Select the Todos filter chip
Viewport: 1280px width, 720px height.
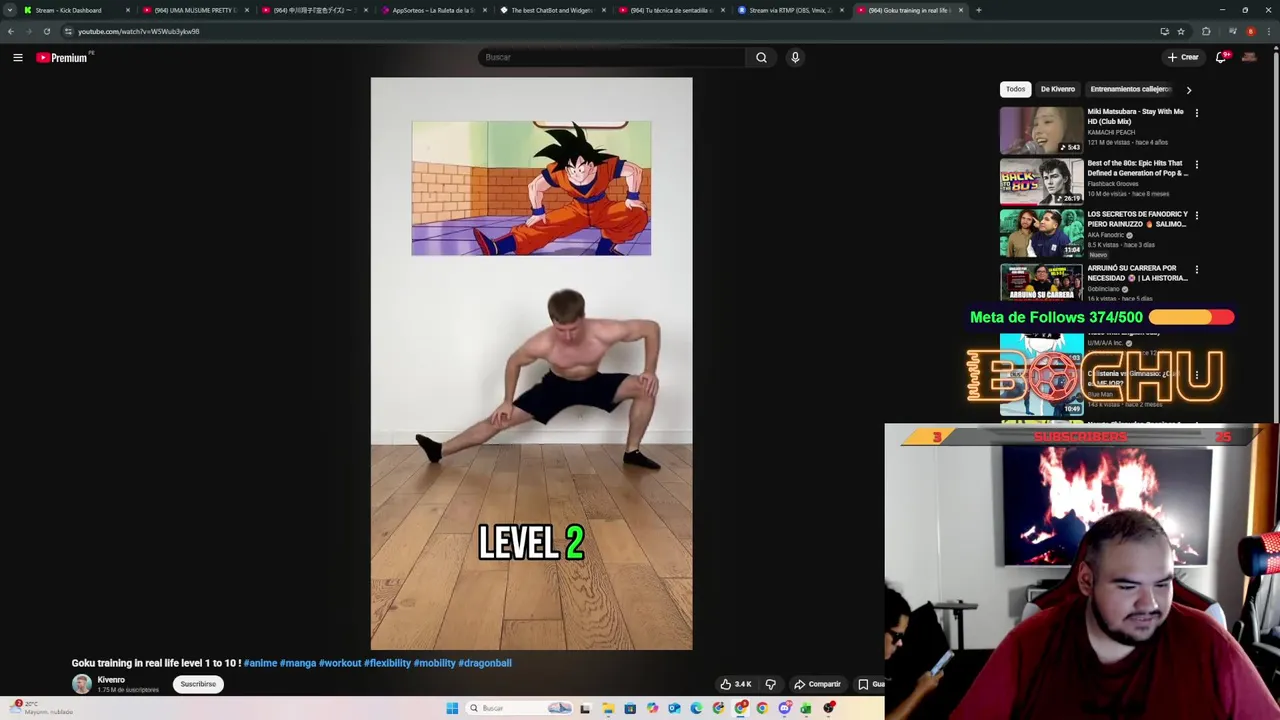tap(1015, 89)
